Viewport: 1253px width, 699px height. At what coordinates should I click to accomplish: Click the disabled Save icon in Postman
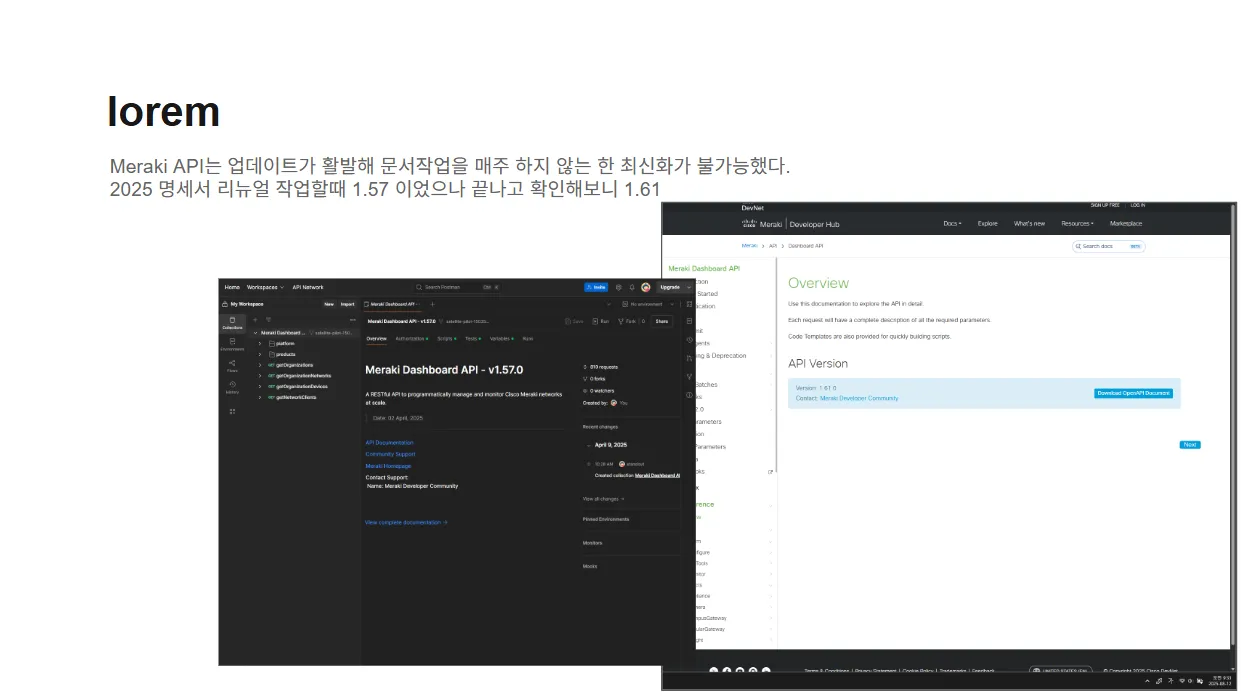click(x=574, y=321)
